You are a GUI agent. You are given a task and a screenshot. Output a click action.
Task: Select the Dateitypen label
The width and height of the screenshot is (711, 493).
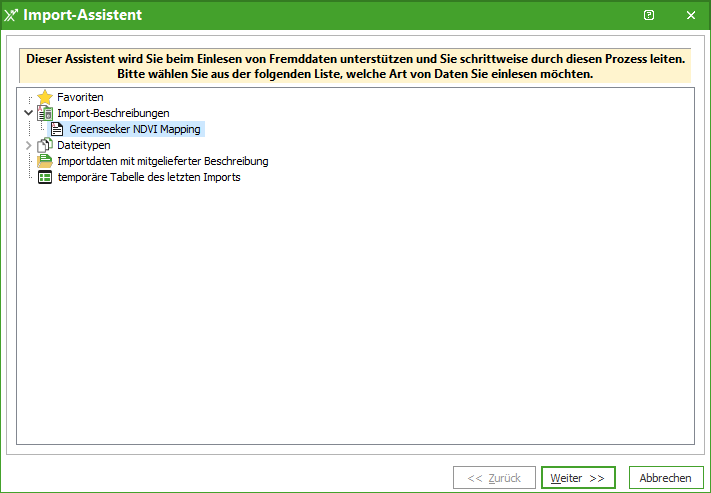(83, 146)
